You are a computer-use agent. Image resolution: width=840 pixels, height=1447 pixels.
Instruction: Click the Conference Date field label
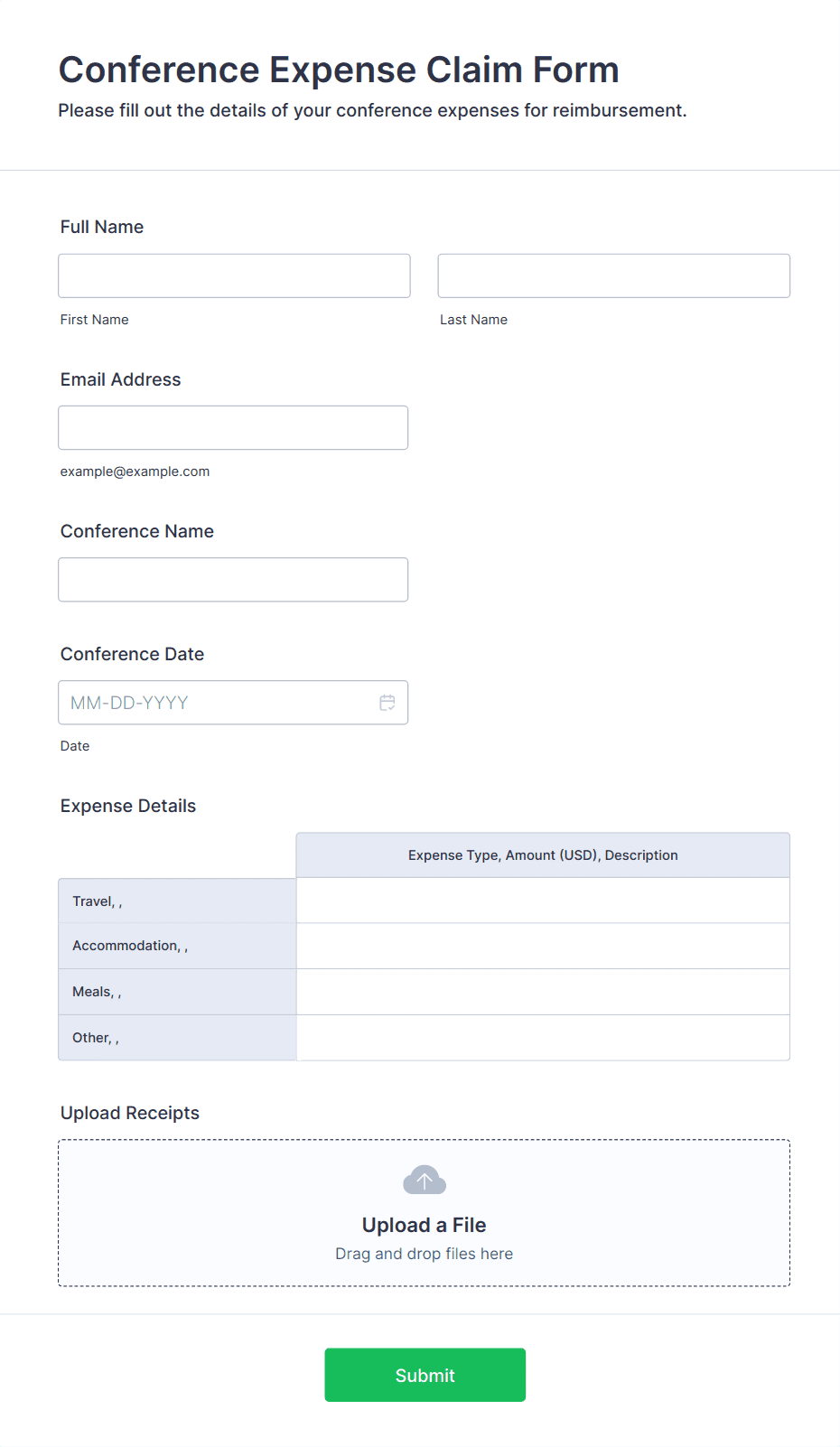(133, 654)
